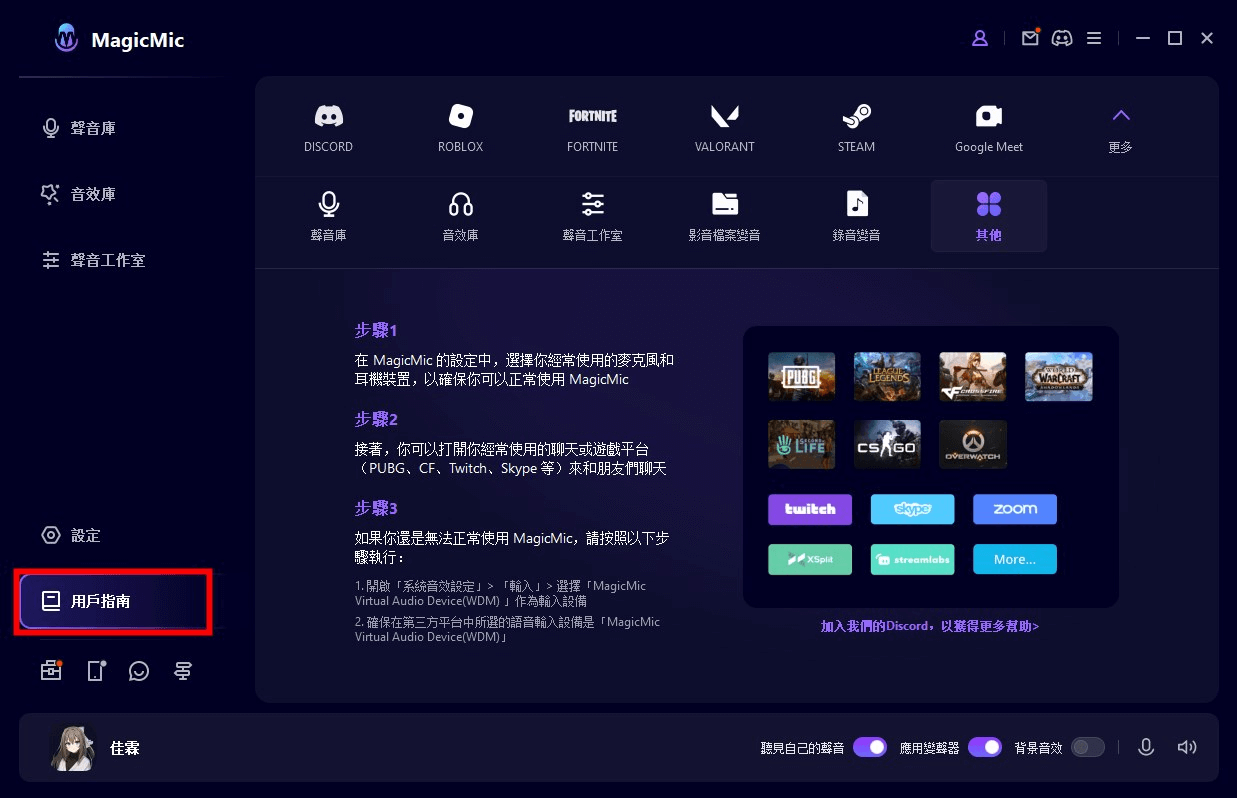Open the speaker volume icon bottom right
1237x798 pixels.
coord(1187,747)
